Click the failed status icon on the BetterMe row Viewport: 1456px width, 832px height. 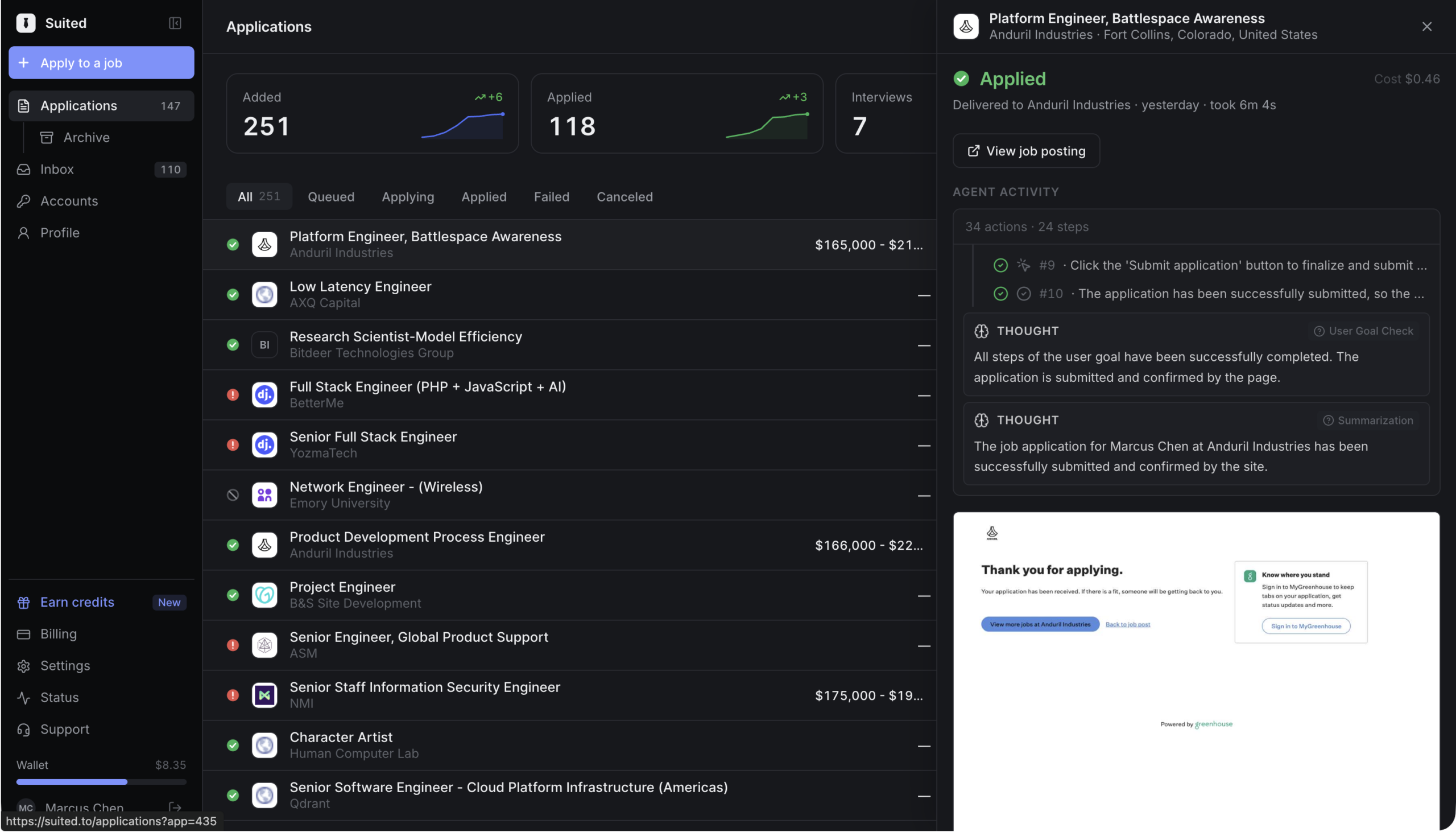pyautogui.click(x=233, y=395)
